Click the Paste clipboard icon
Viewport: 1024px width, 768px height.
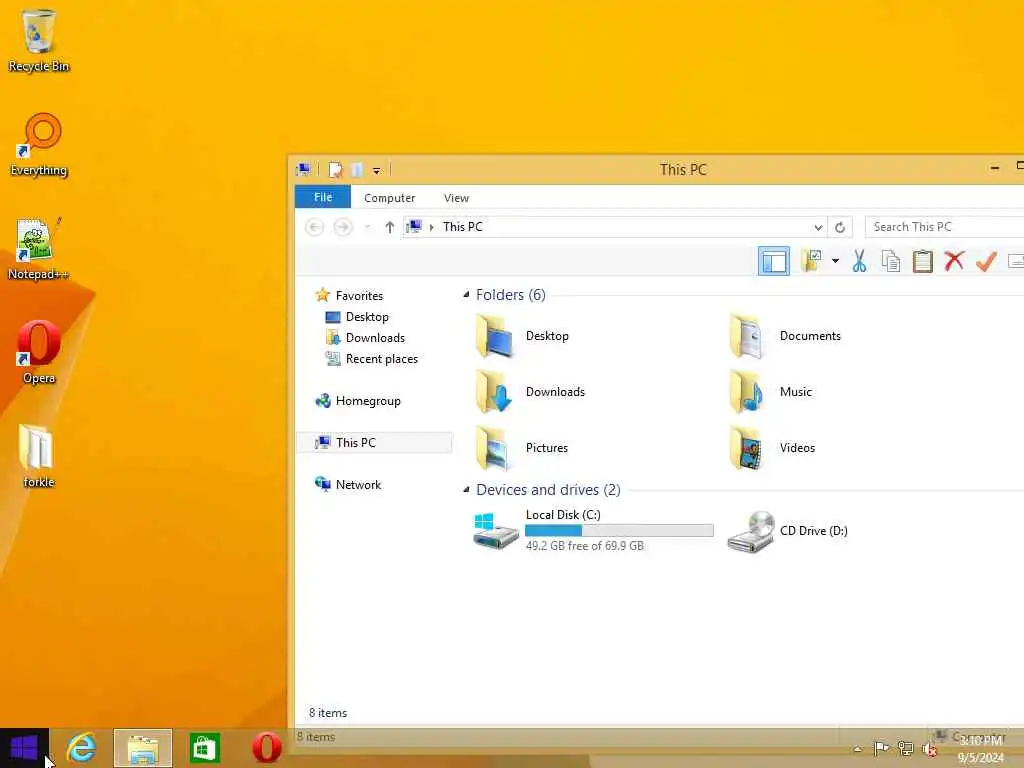pos(922,261)
